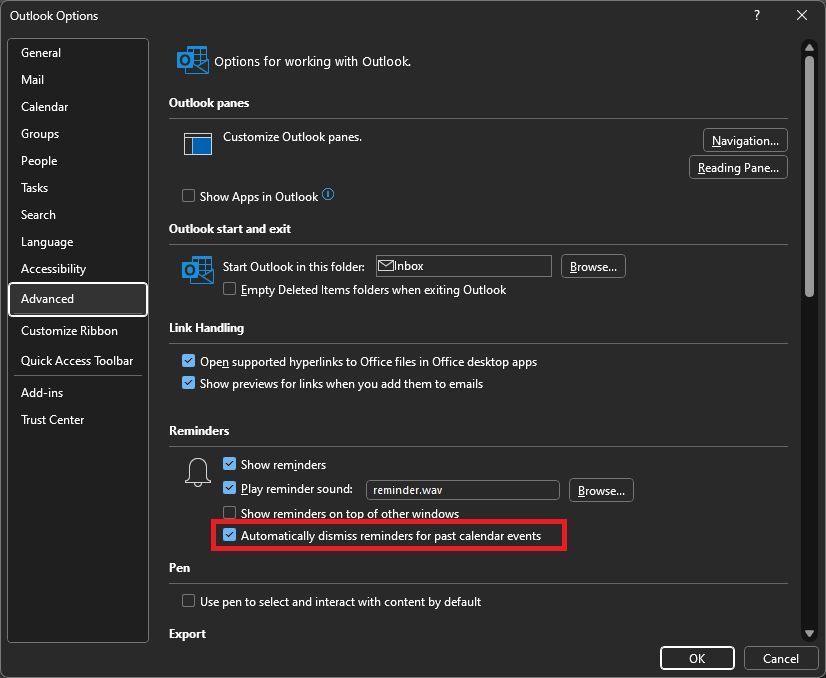Check Use pen to select and interact by default
Image resolution: width=826 pixels, height=678 pixels.
coord(188,601)
